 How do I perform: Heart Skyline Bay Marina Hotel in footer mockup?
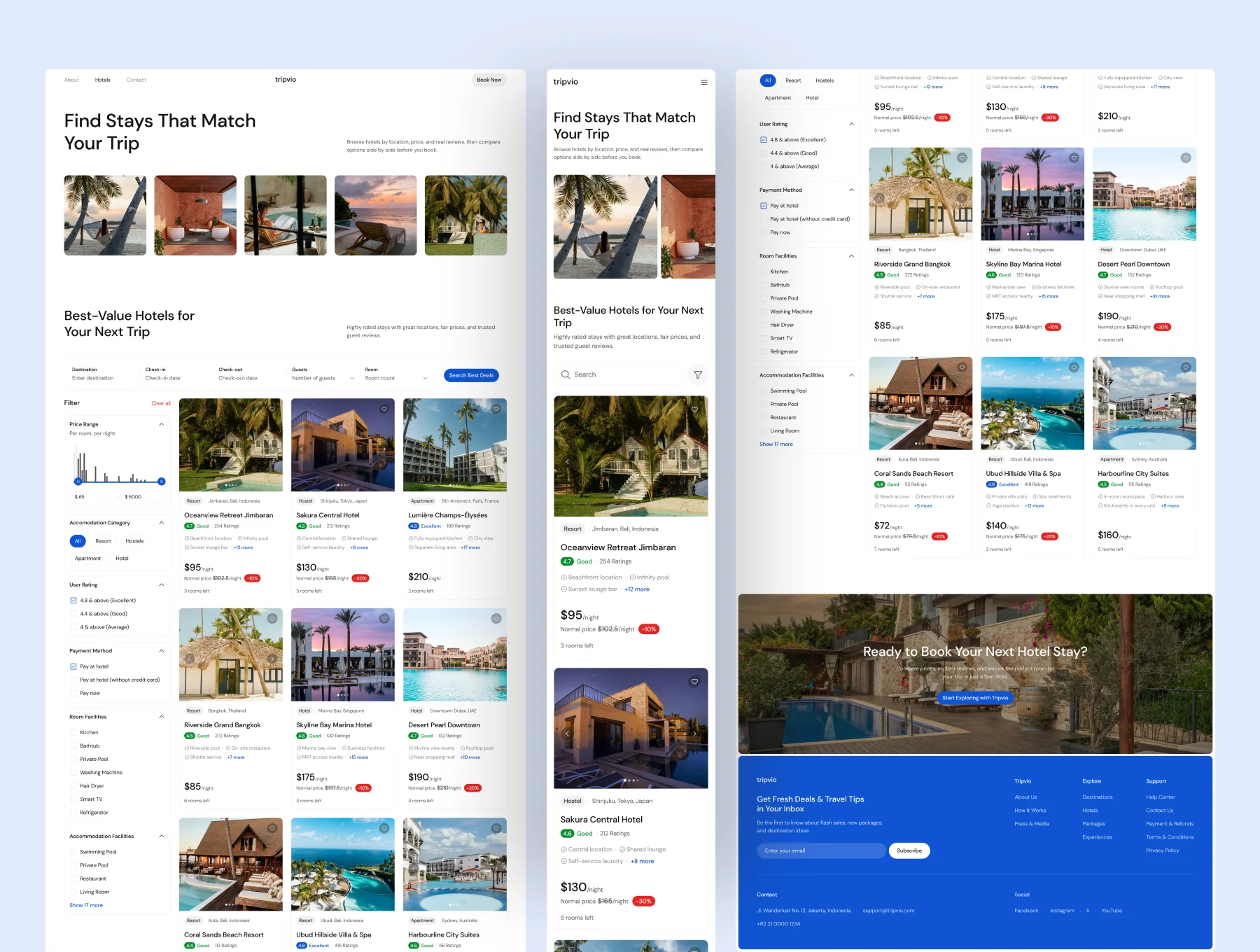1074,158
